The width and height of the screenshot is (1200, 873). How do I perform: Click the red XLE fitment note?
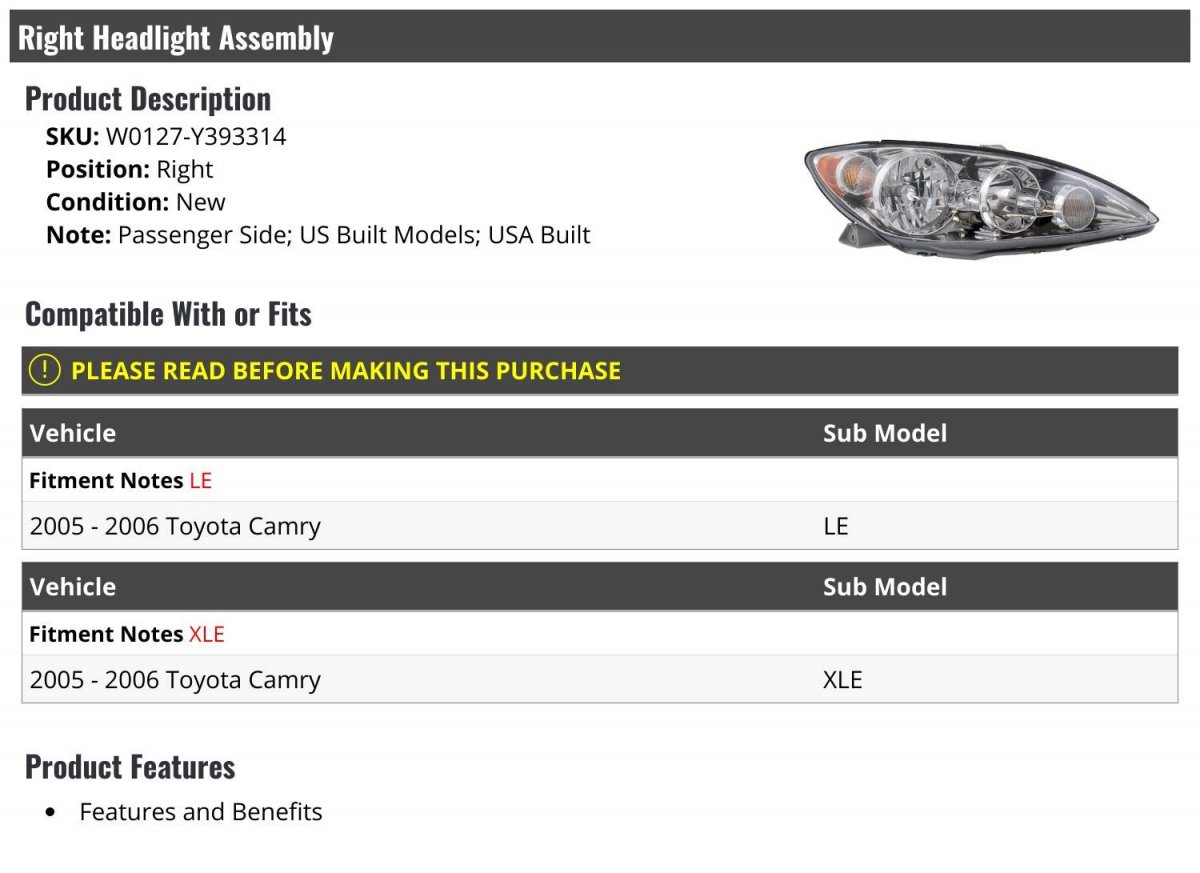coord(207,634)
